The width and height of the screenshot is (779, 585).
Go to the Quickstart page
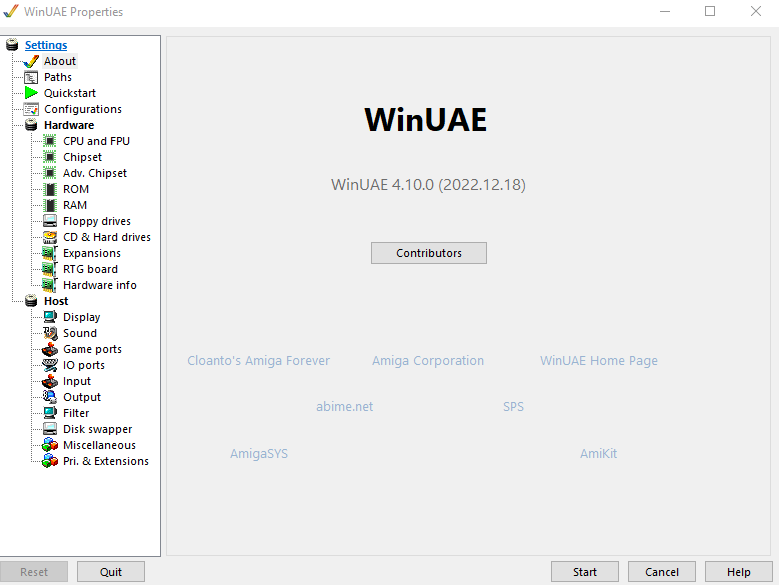(70, 93)
